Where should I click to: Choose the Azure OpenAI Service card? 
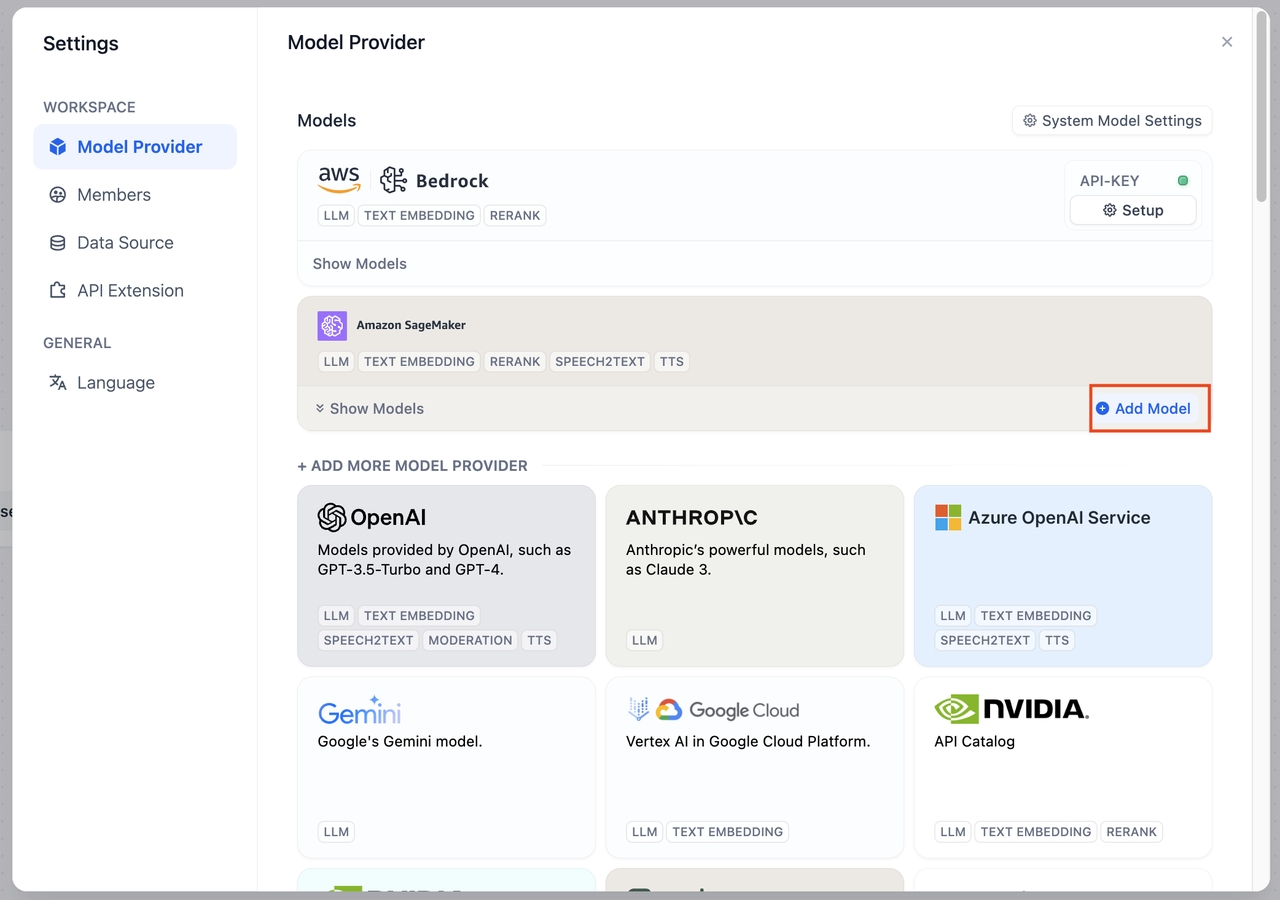[x=1062, y=575]
